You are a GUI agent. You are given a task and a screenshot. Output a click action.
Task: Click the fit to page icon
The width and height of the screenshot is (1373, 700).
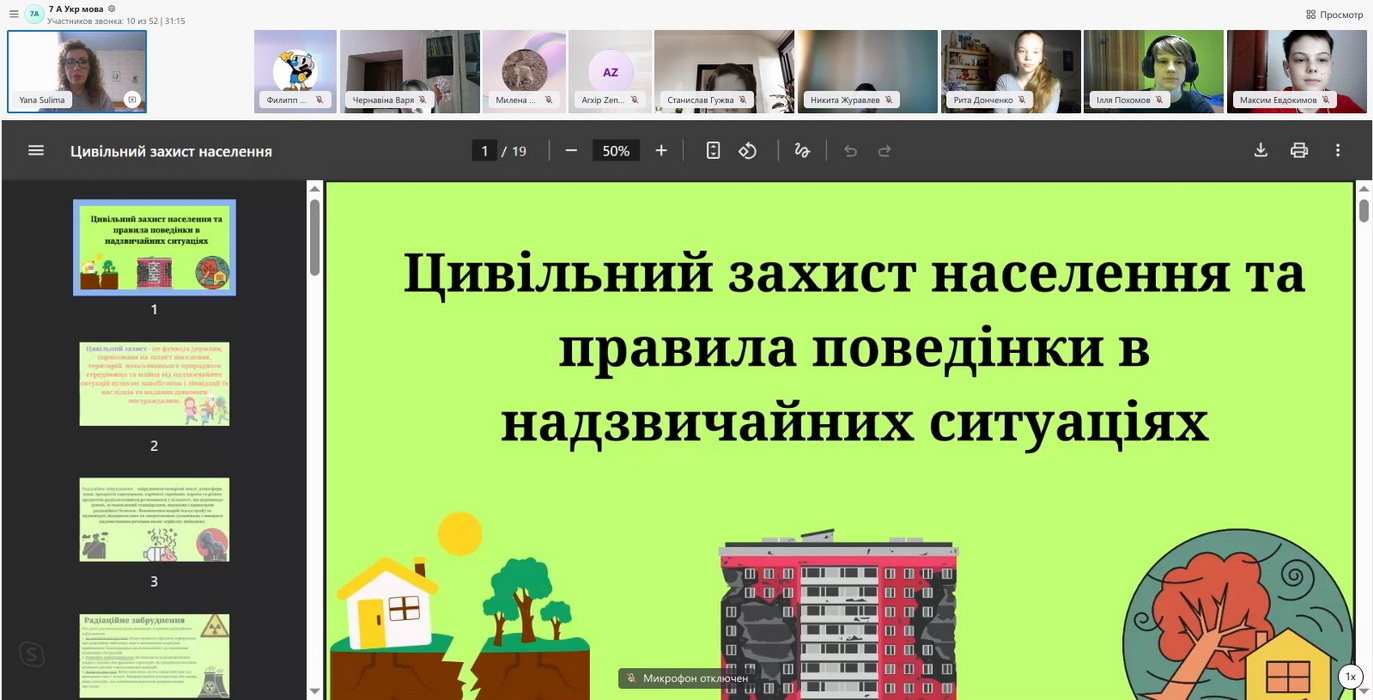[x=713, y=151]
